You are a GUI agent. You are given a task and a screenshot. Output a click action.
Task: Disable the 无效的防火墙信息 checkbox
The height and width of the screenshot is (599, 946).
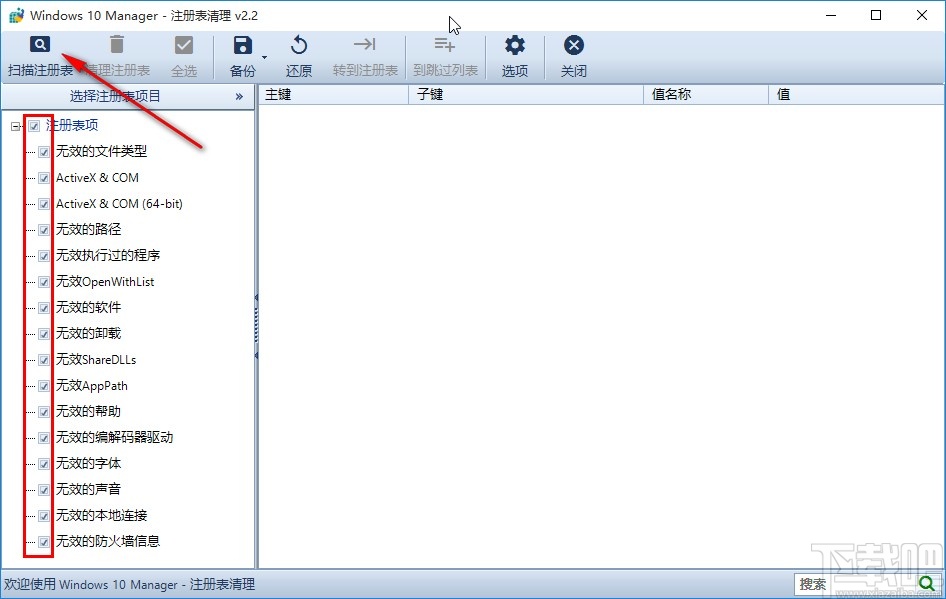click(43, 541)
